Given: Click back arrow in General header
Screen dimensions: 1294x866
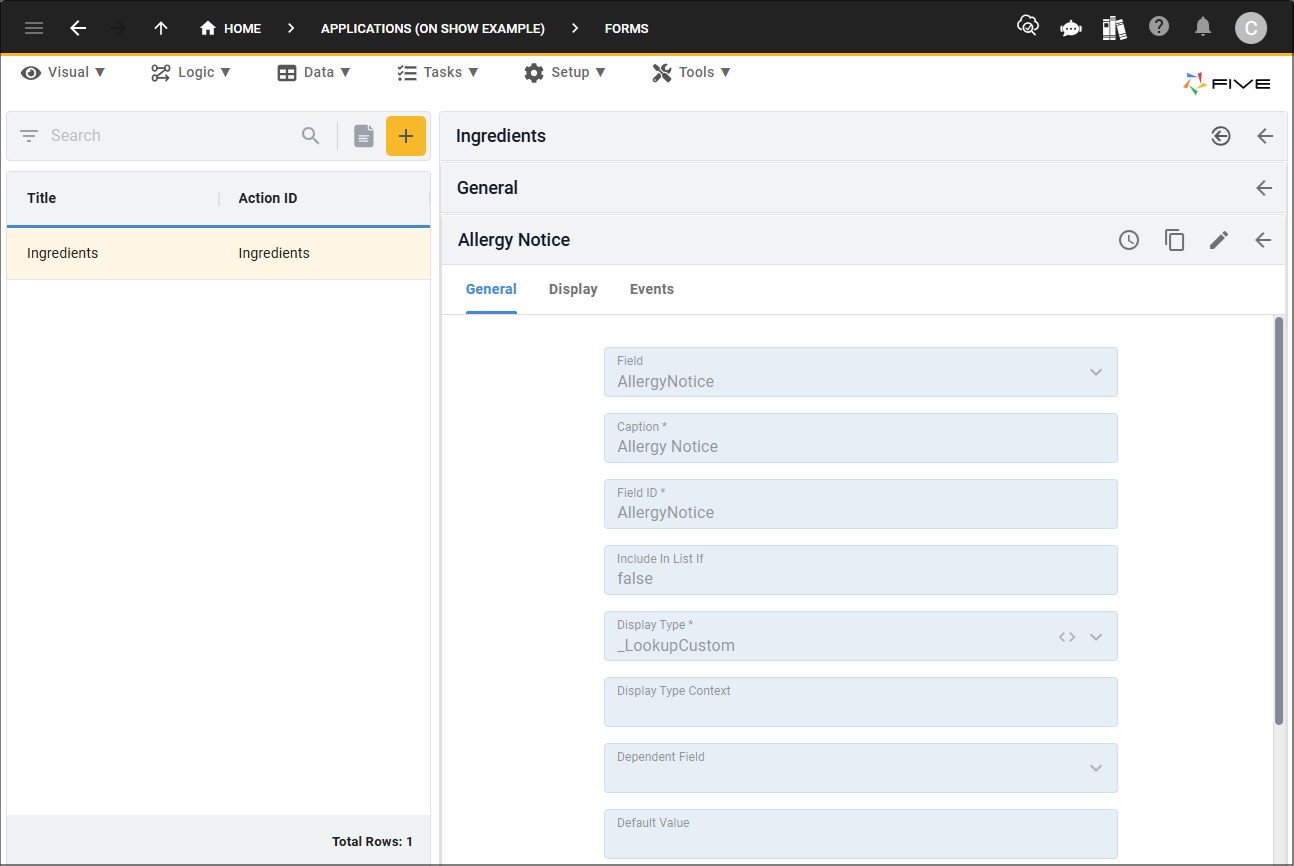Looking at the screenshot, I should [1264, 188].
